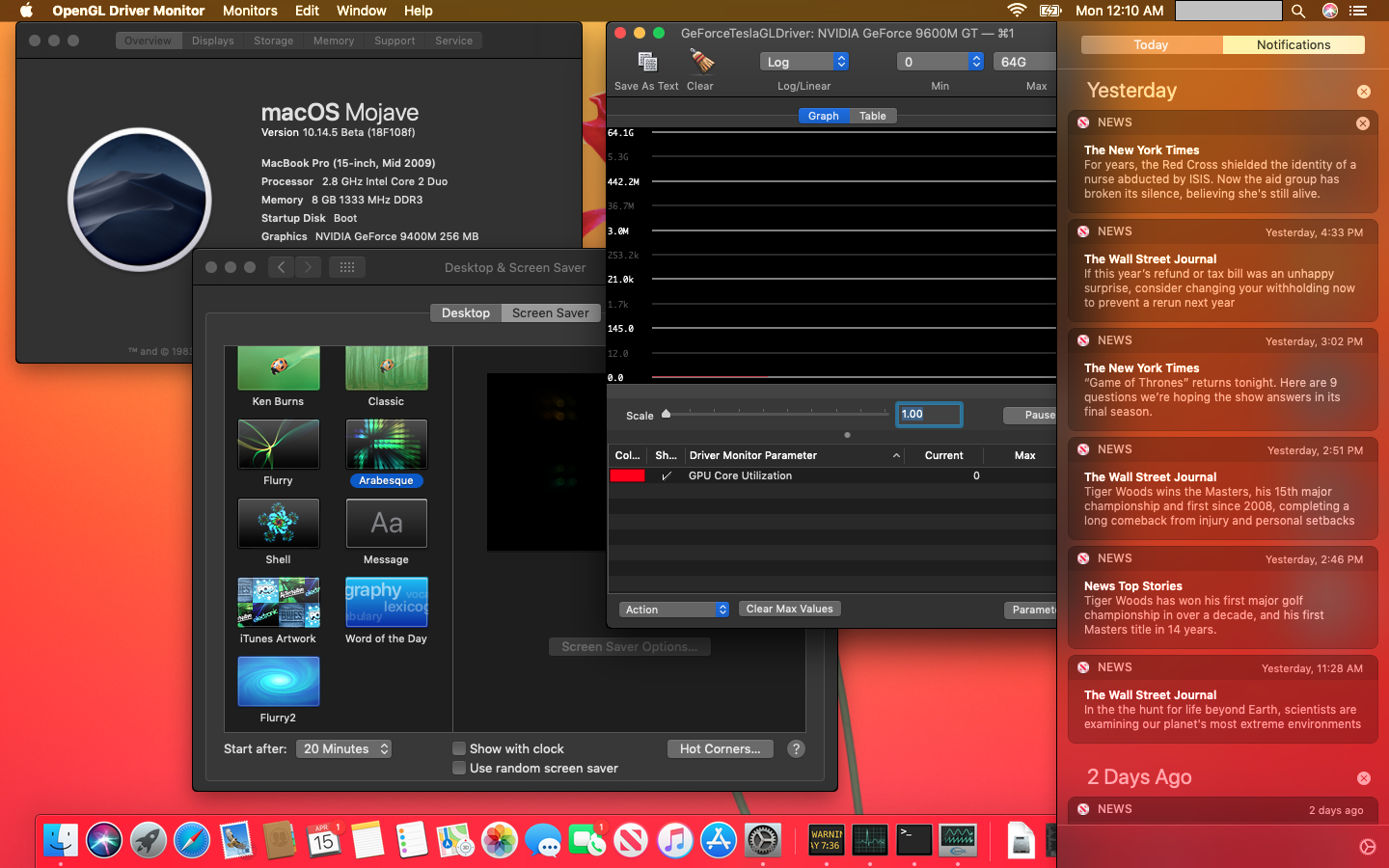The height and width of the screenshot is (868, 1389).
Task: Go forward in System Preferences
Action: click(308, 267)
